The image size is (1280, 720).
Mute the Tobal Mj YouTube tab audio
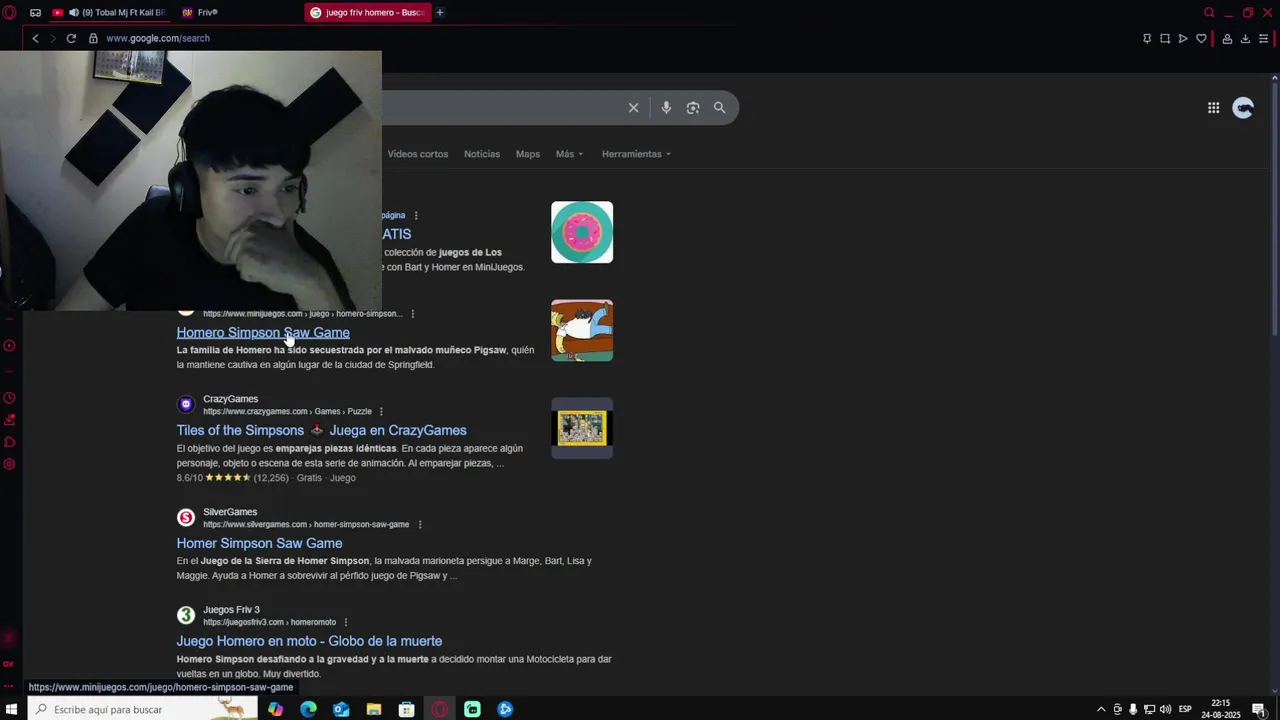tap(73, 12)
